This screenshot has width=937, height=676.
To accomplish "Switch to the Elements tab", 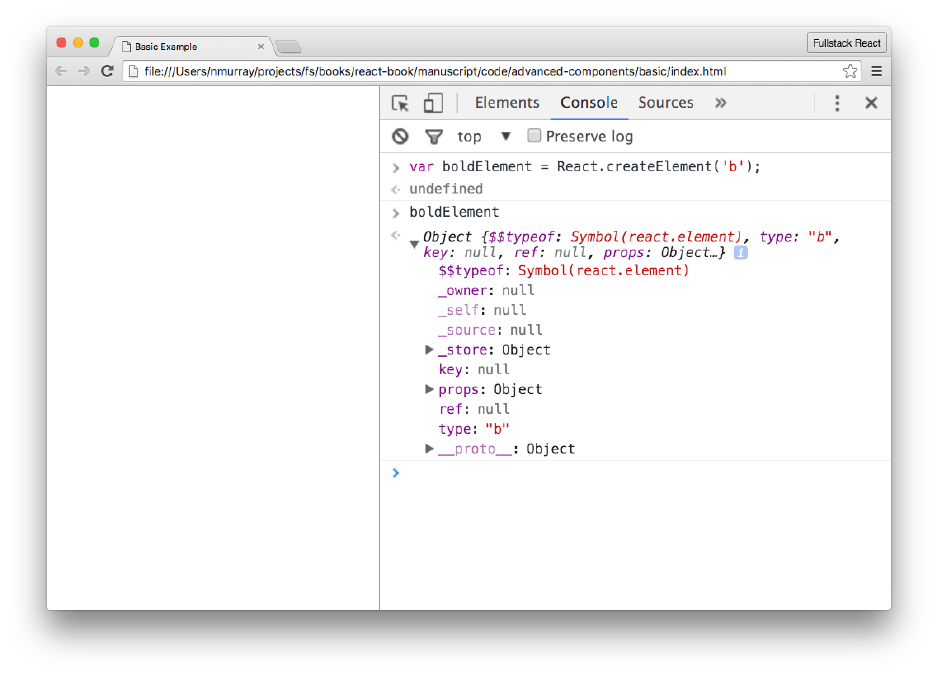I will (x=507, y=103).
